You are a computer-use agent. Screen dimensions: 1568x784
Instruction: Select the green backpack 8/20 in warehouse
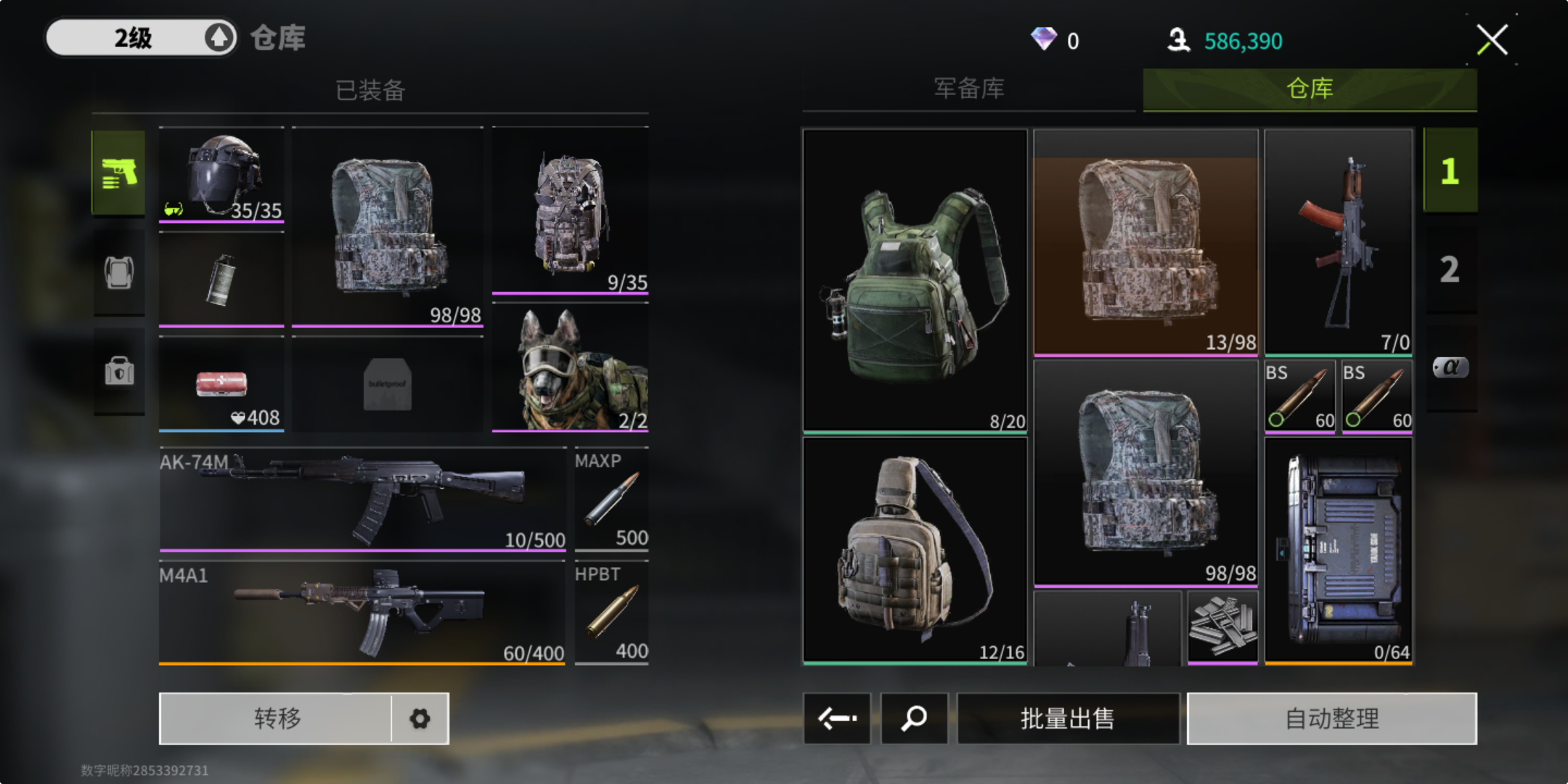[915, 282]
